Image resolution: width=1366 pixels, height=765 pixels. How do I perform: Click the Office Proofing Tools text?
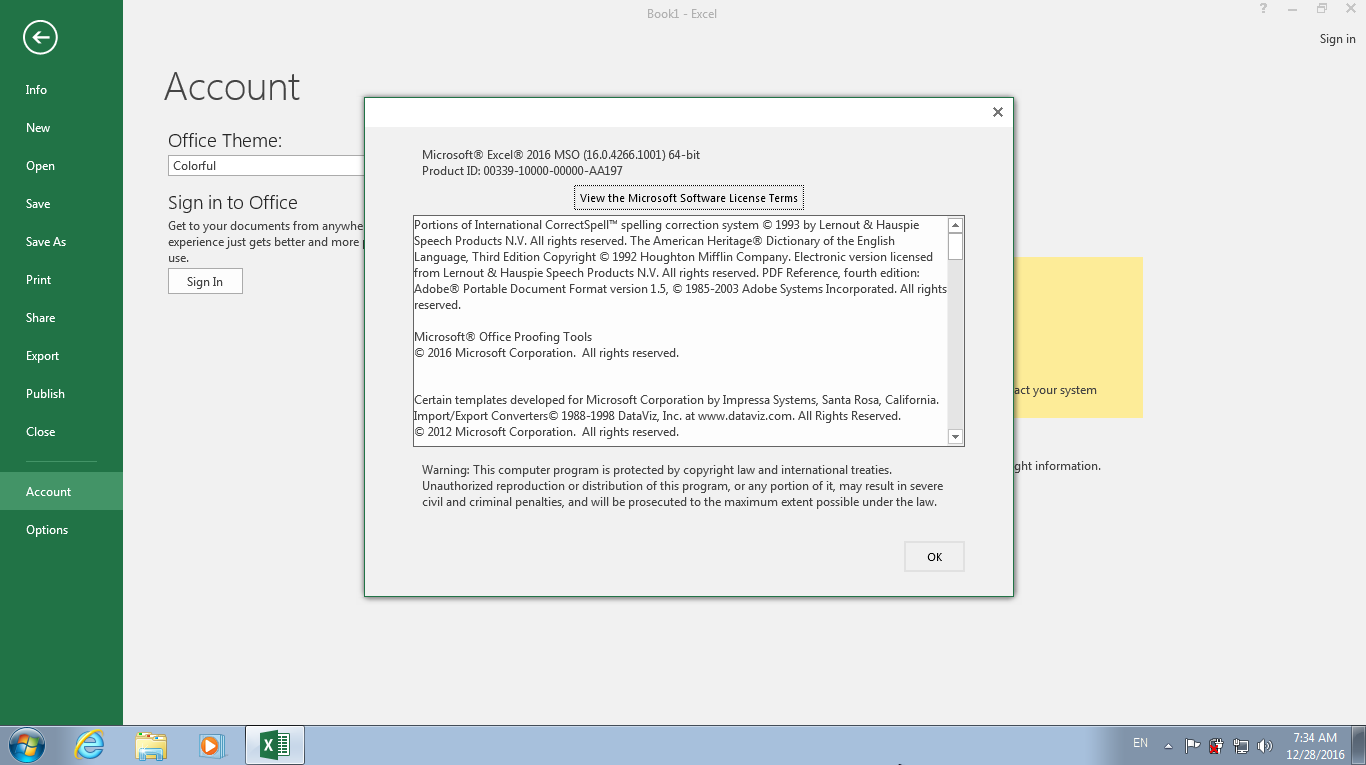coord(503,337)
